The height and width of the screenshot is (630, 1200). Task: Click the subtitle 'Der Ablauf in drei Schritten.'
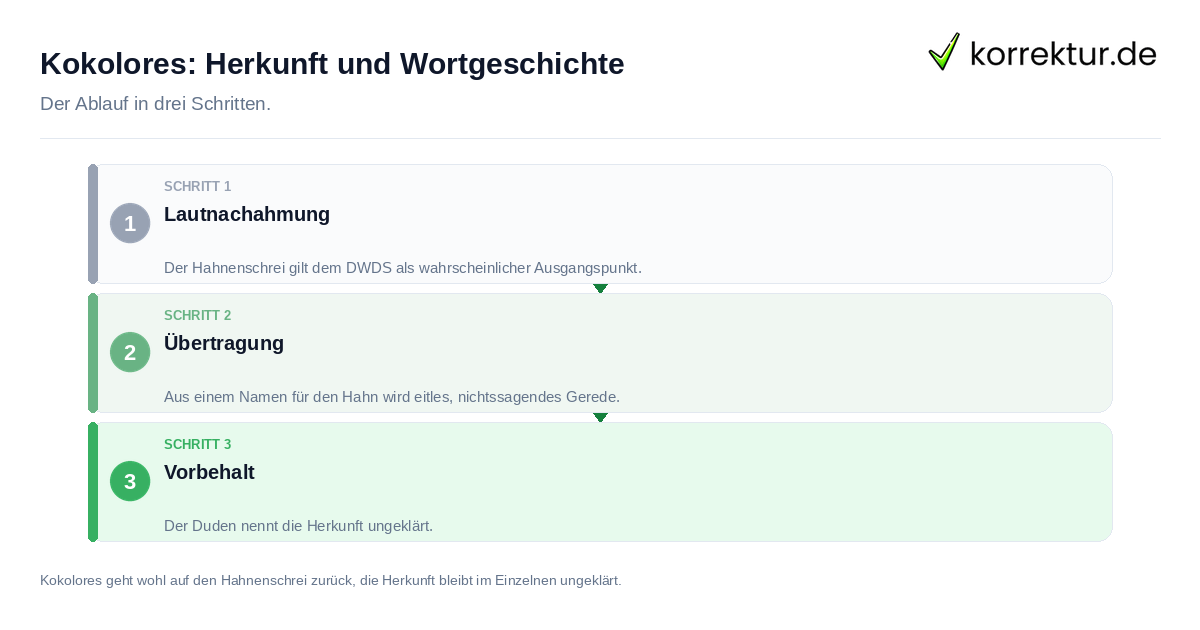155,104
